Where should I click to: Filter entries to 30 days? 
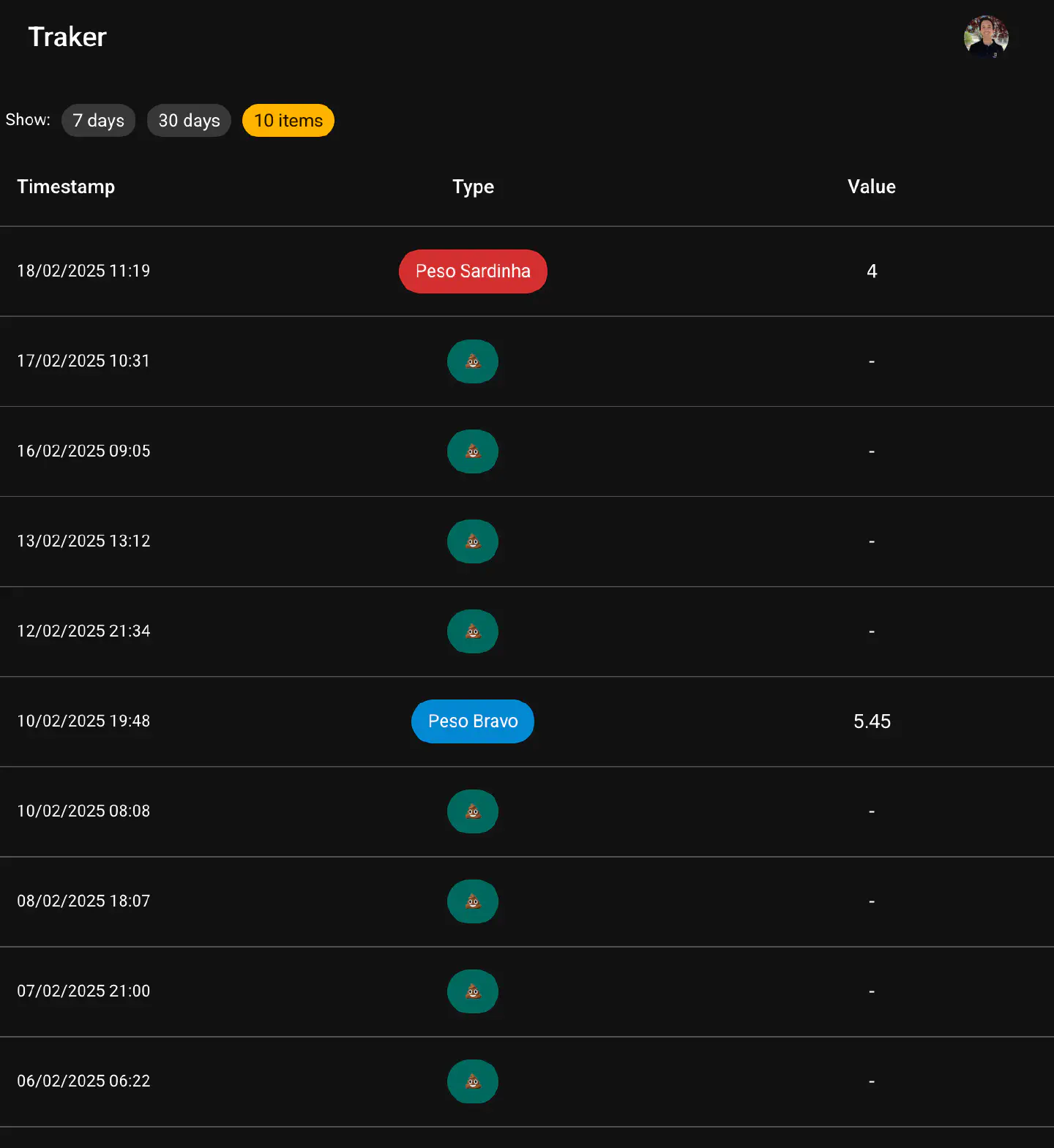189,121
